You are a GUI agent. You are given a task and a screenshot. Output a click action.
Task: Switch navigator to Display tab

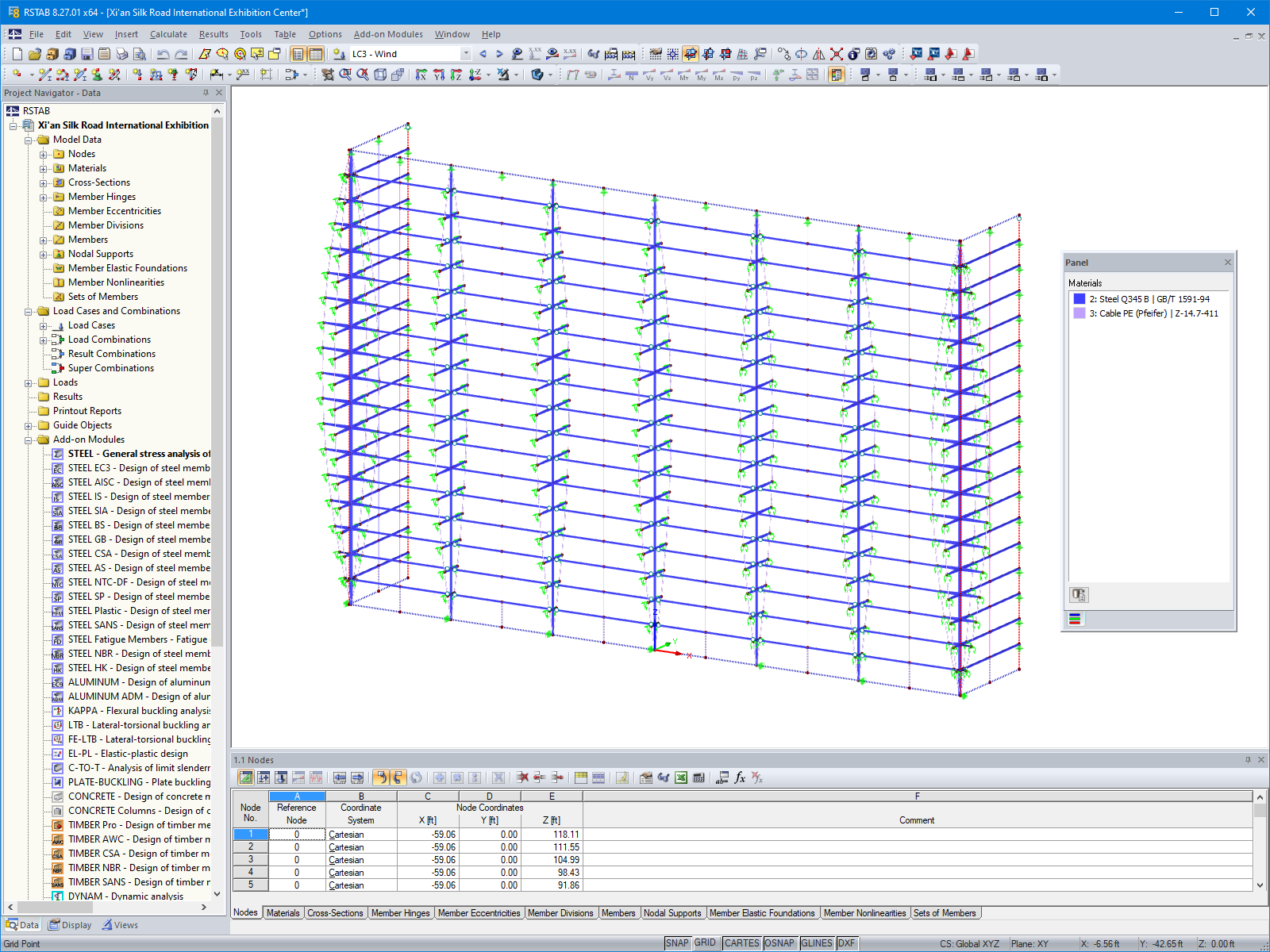70,925
